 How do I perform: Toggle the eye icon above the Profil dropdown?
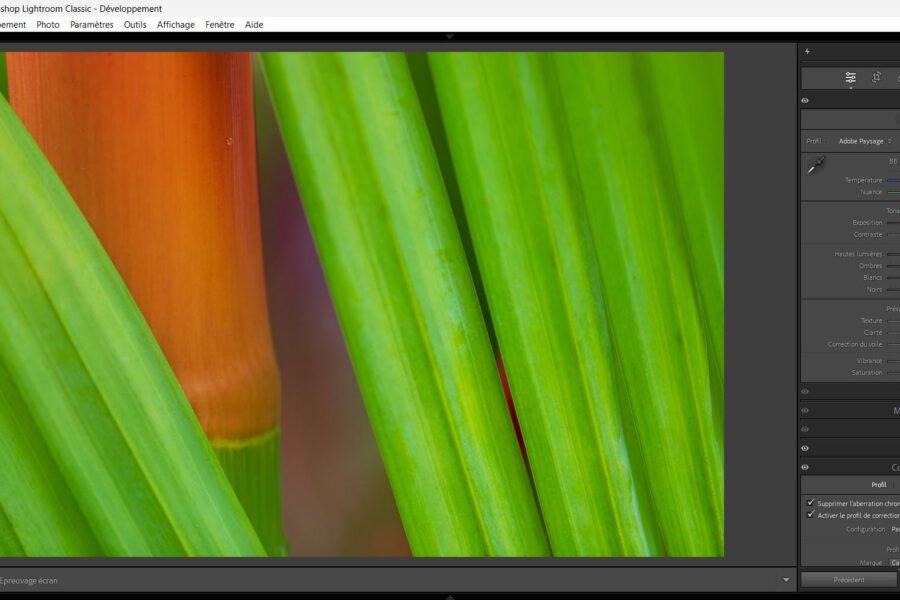(805, 100)
